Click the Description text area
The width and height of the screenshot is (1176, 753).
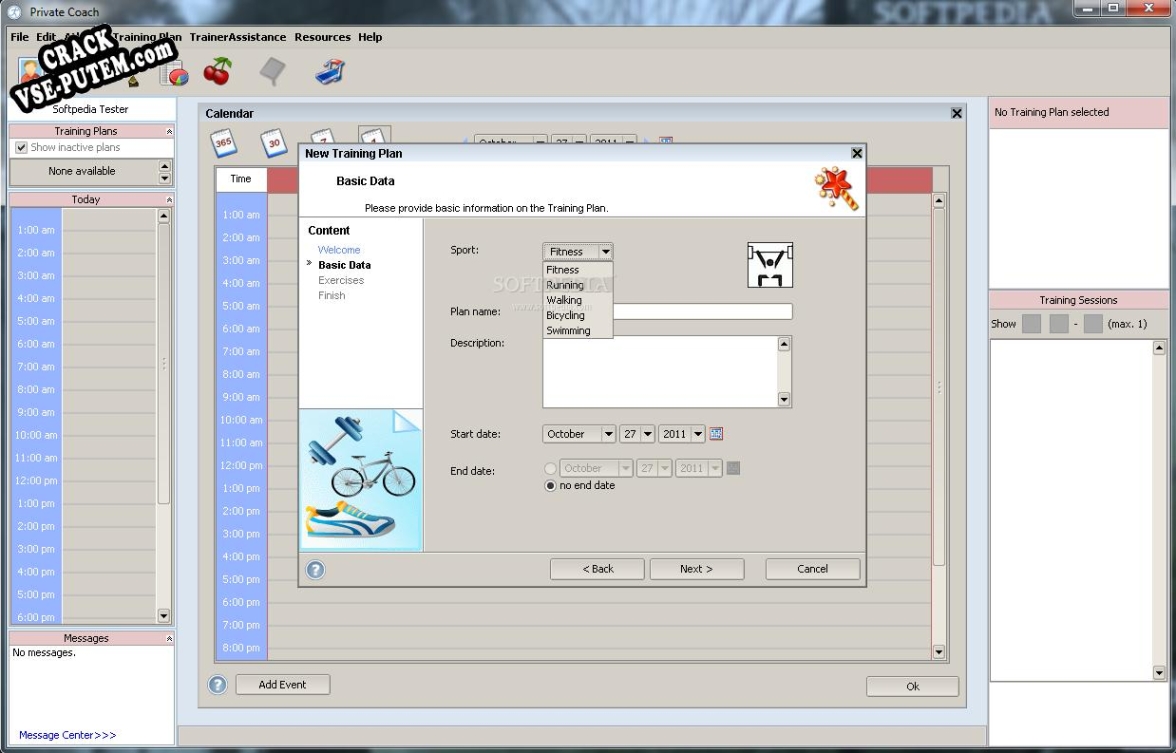(661, 372)
